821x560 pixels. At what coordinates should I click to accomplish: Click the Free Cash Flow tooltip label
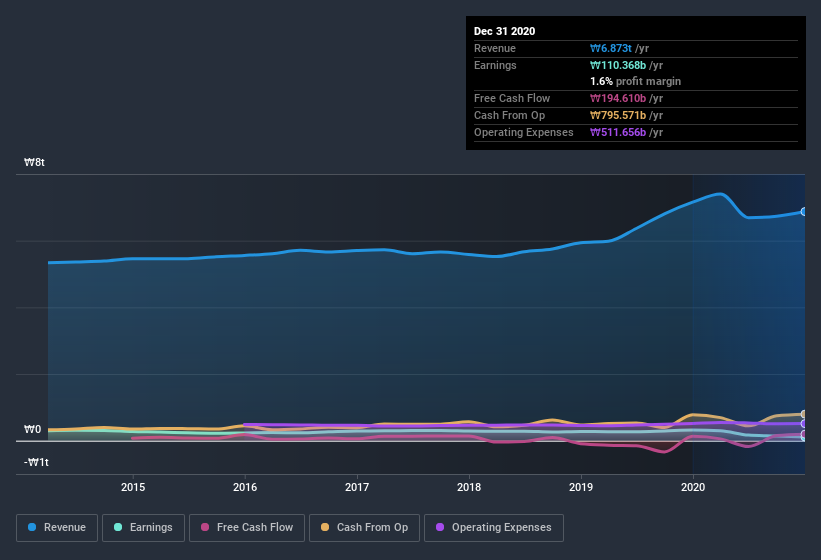coord(512,98)
